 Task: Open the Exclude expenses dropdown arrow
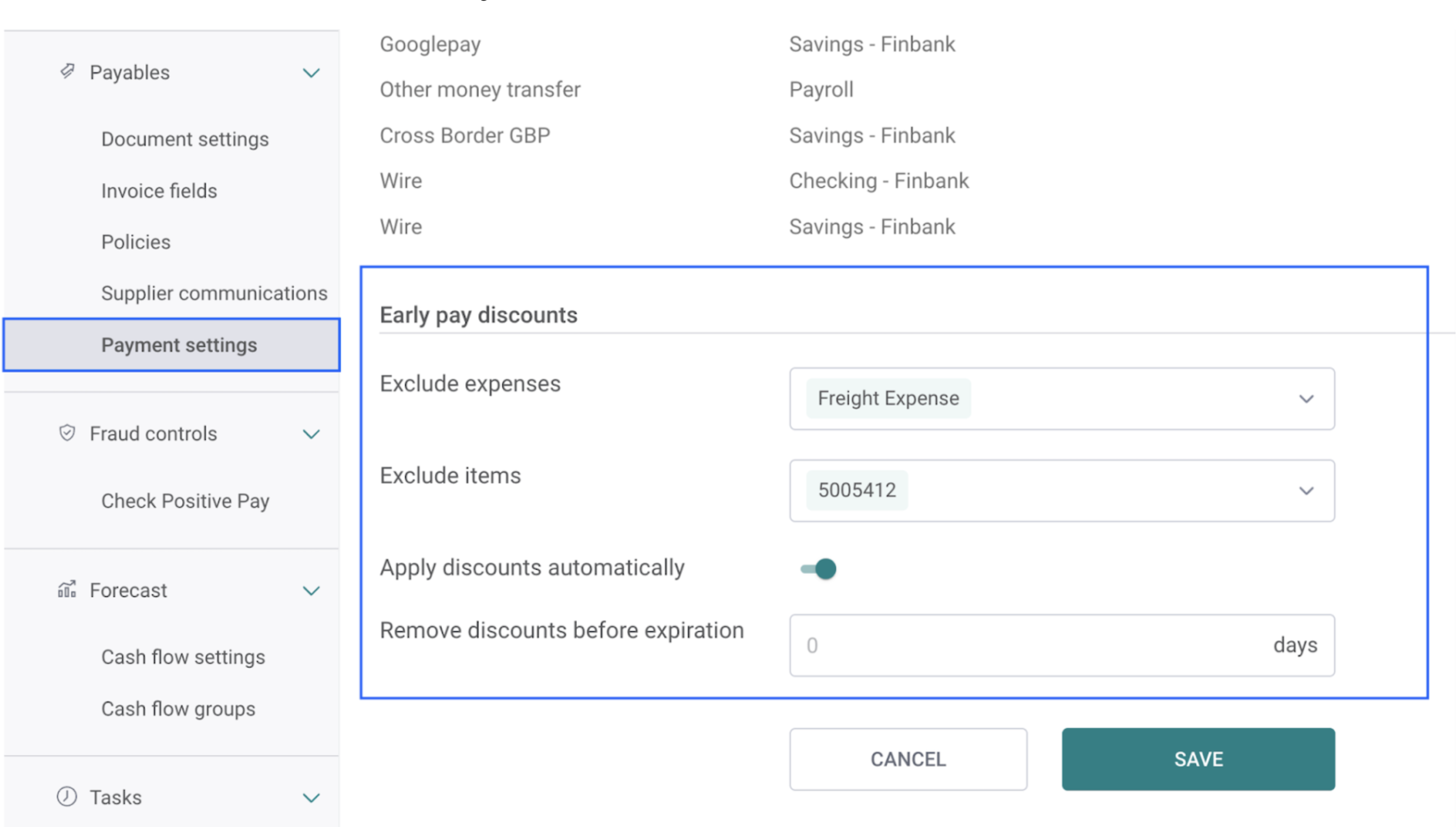coord(1306,399)
